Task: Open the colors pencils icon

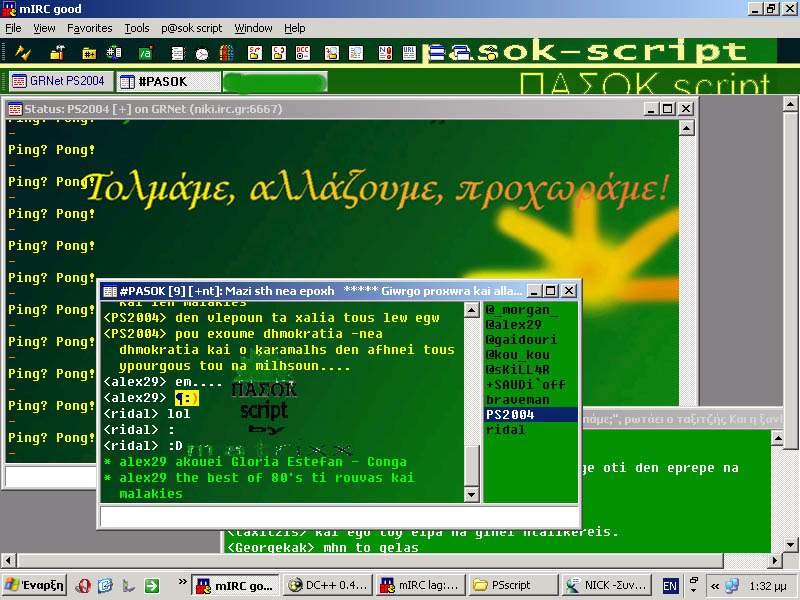Action: point(226,53)
